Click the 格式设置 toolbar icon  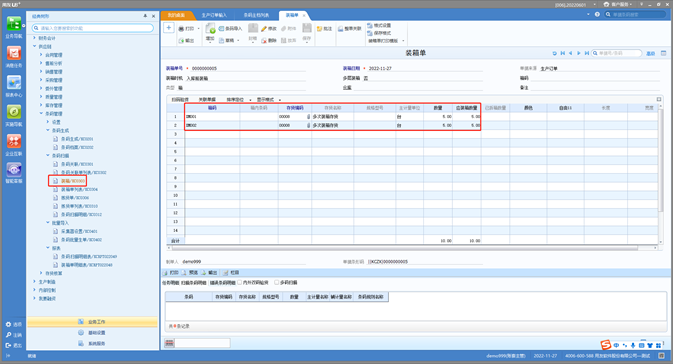[370, 25]
